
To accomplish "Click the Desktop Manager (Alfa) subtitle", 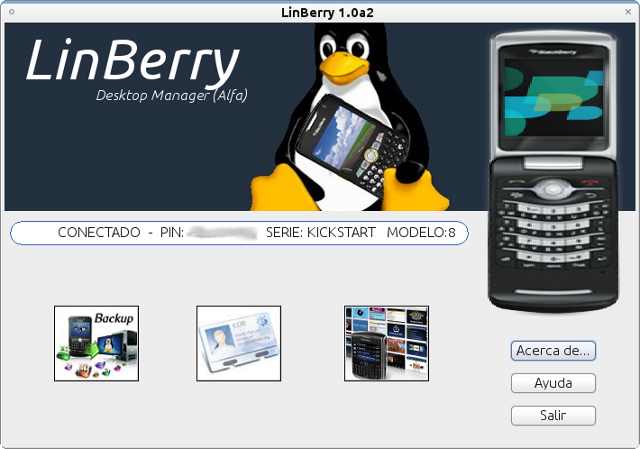I will (171, 96).
